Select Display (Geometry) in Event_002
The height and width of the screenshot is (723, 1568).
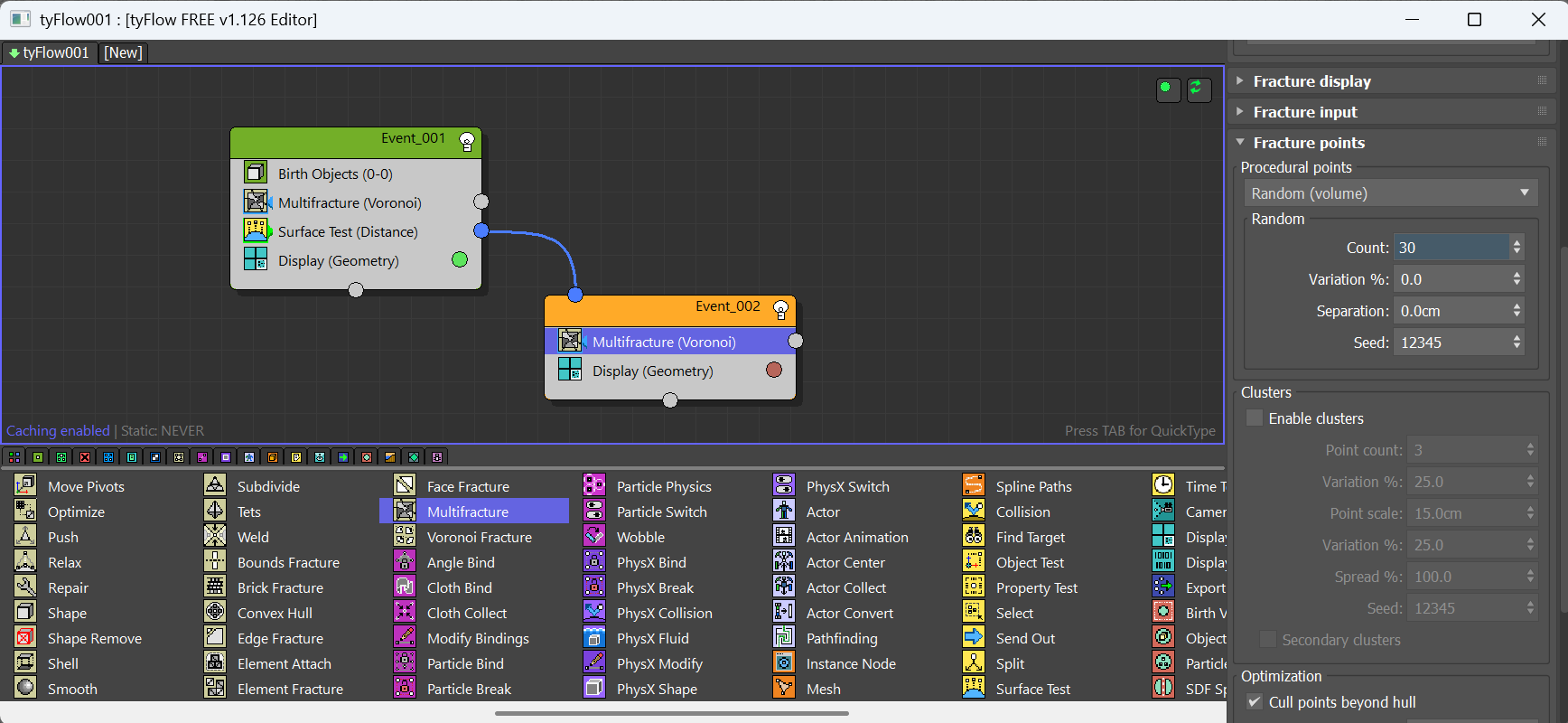(x=652, y=371)
